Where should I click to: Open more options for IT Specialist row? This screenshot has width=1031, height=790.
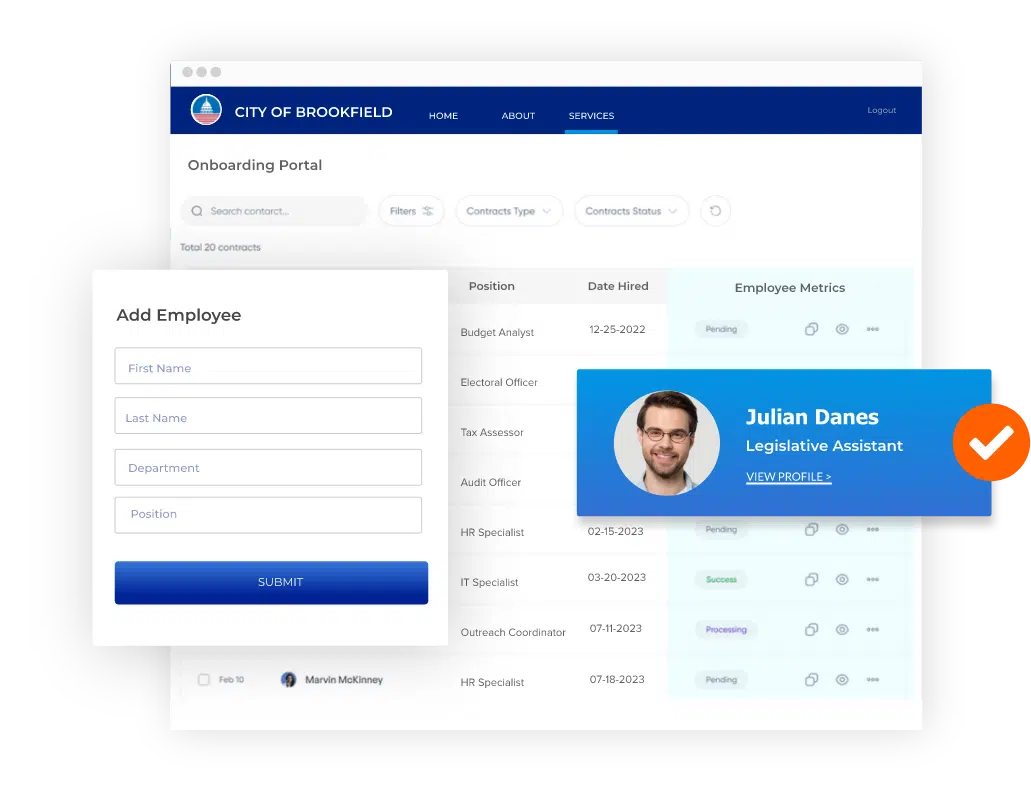coord(872,579)
